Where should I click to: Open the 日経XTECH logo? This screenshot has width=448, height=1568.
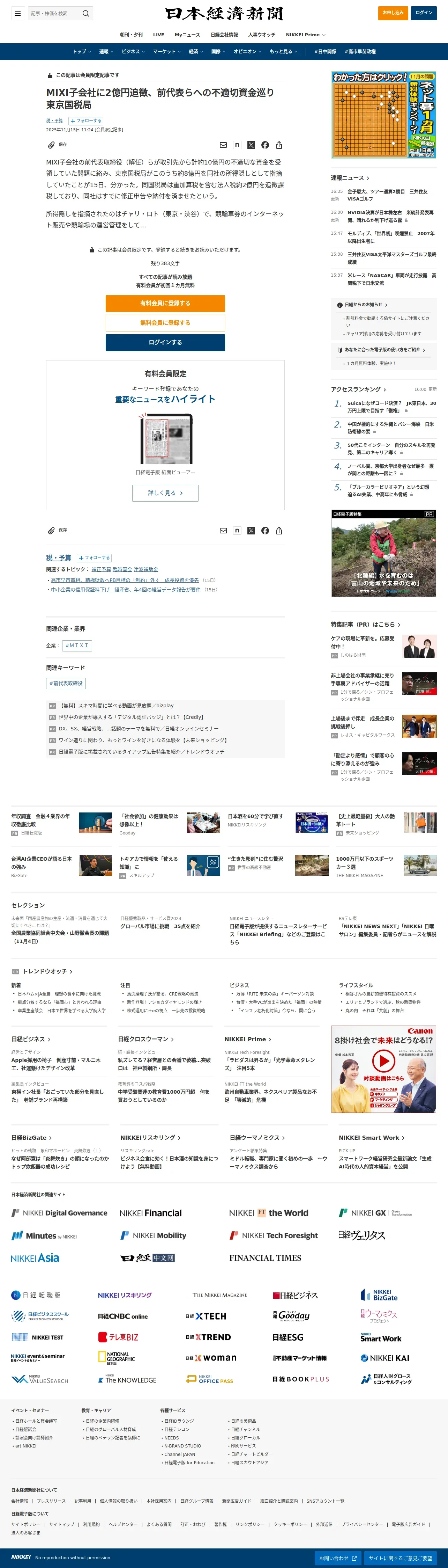(206, 1316)
